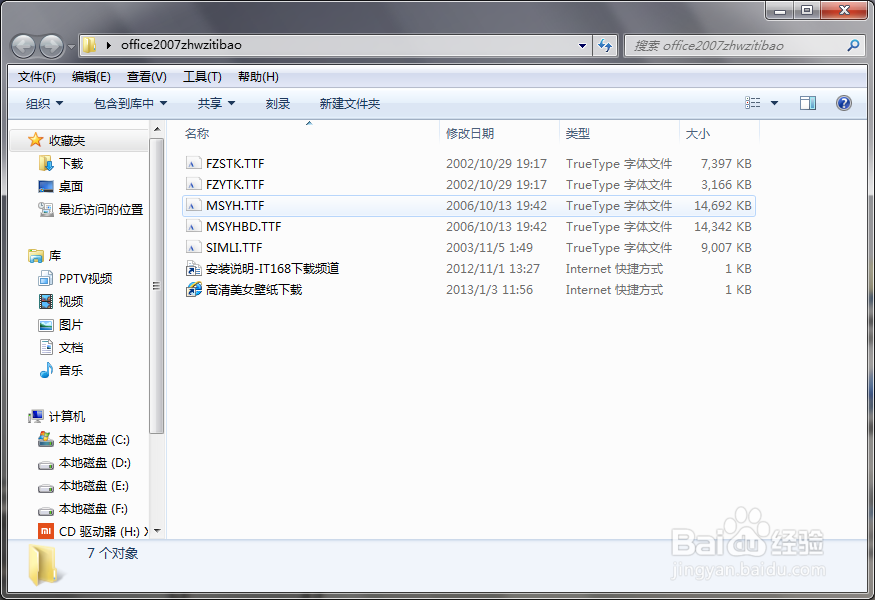
Task: Open the 音乐 library
Action: click(71, 371)
